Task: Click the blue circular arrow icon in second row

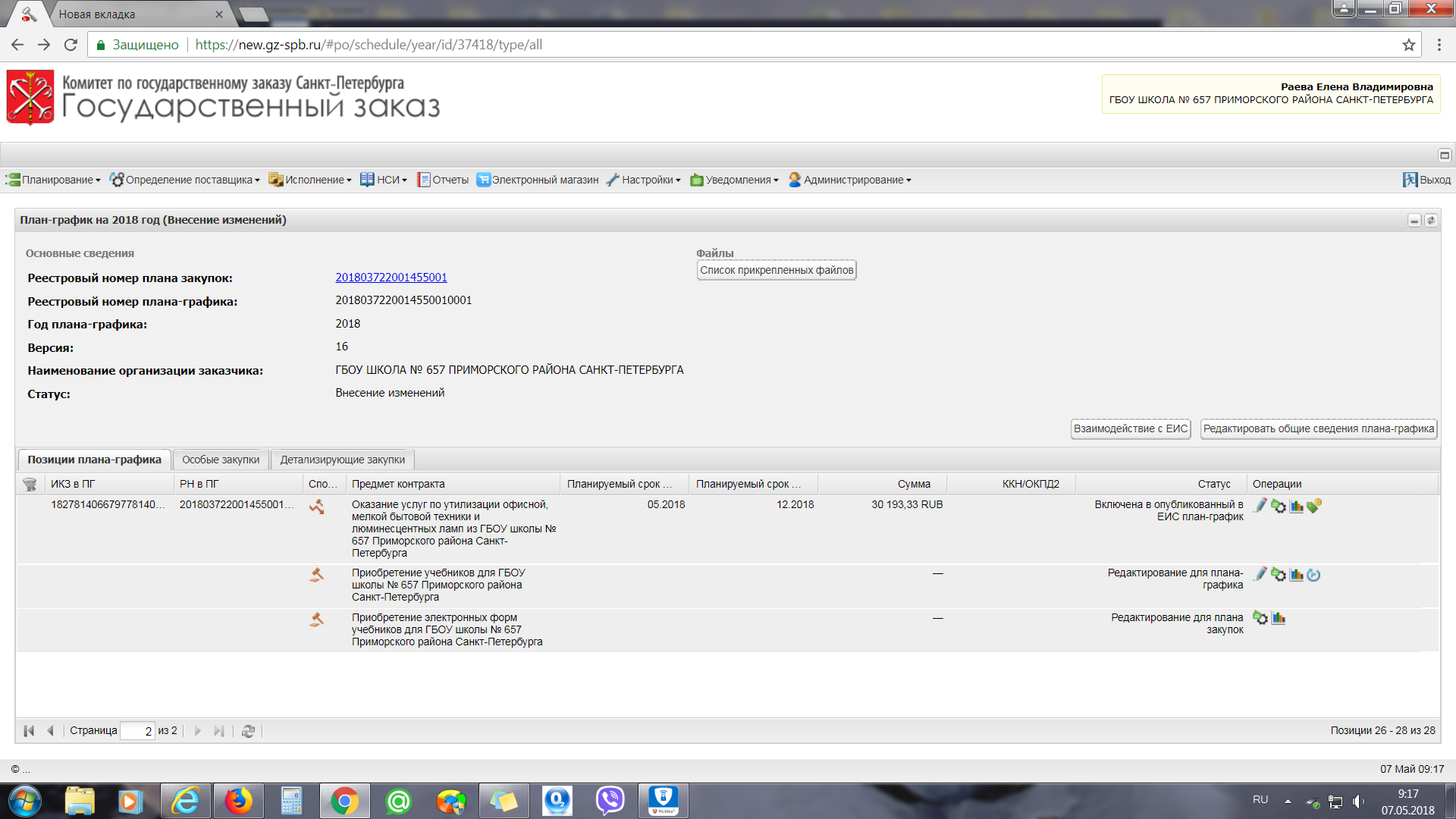Action: (1314, 575)
